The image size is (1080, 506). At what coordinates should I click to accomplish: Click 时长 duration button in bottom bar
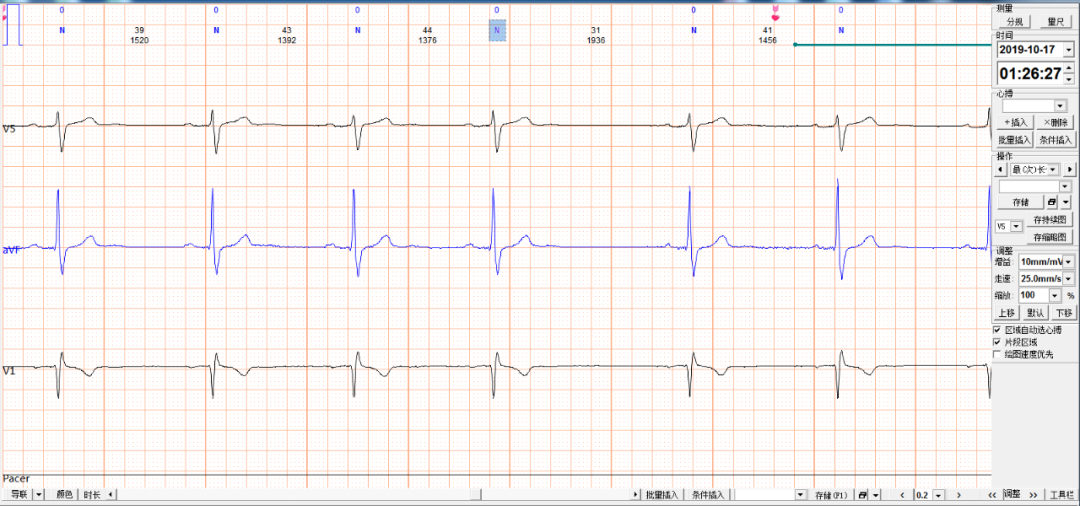pos(92,494)
